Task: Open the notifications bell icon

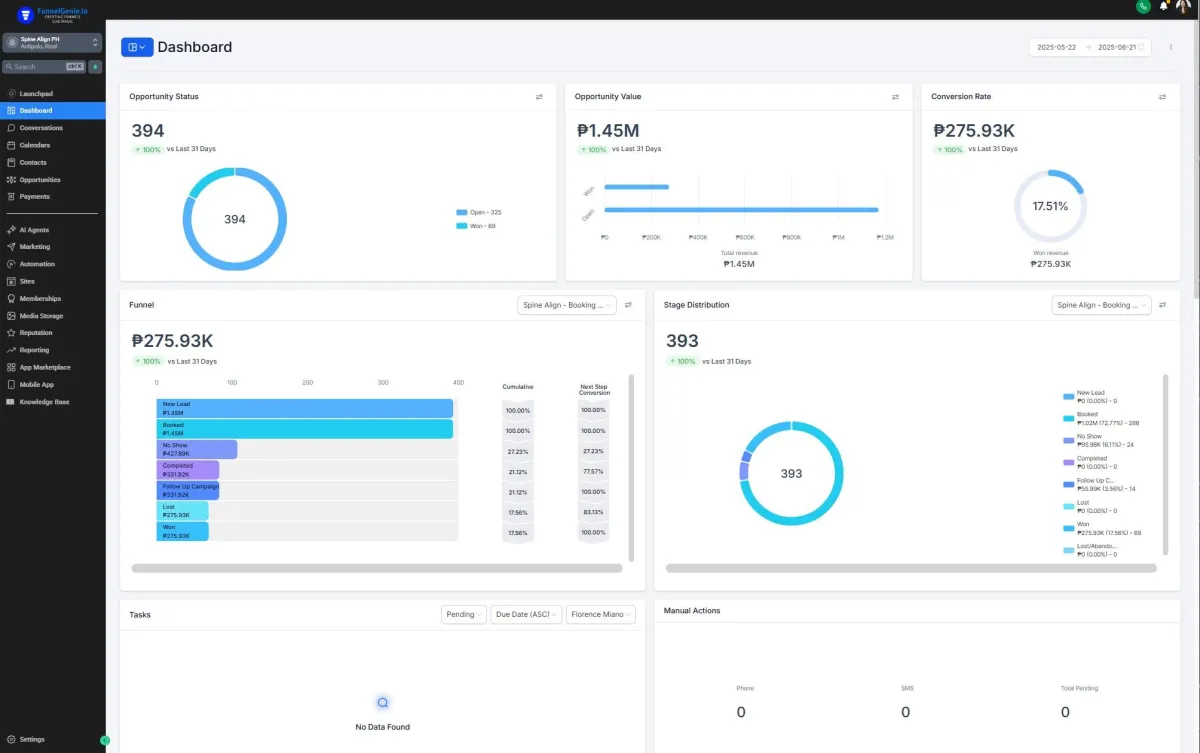Action: 1164,6
